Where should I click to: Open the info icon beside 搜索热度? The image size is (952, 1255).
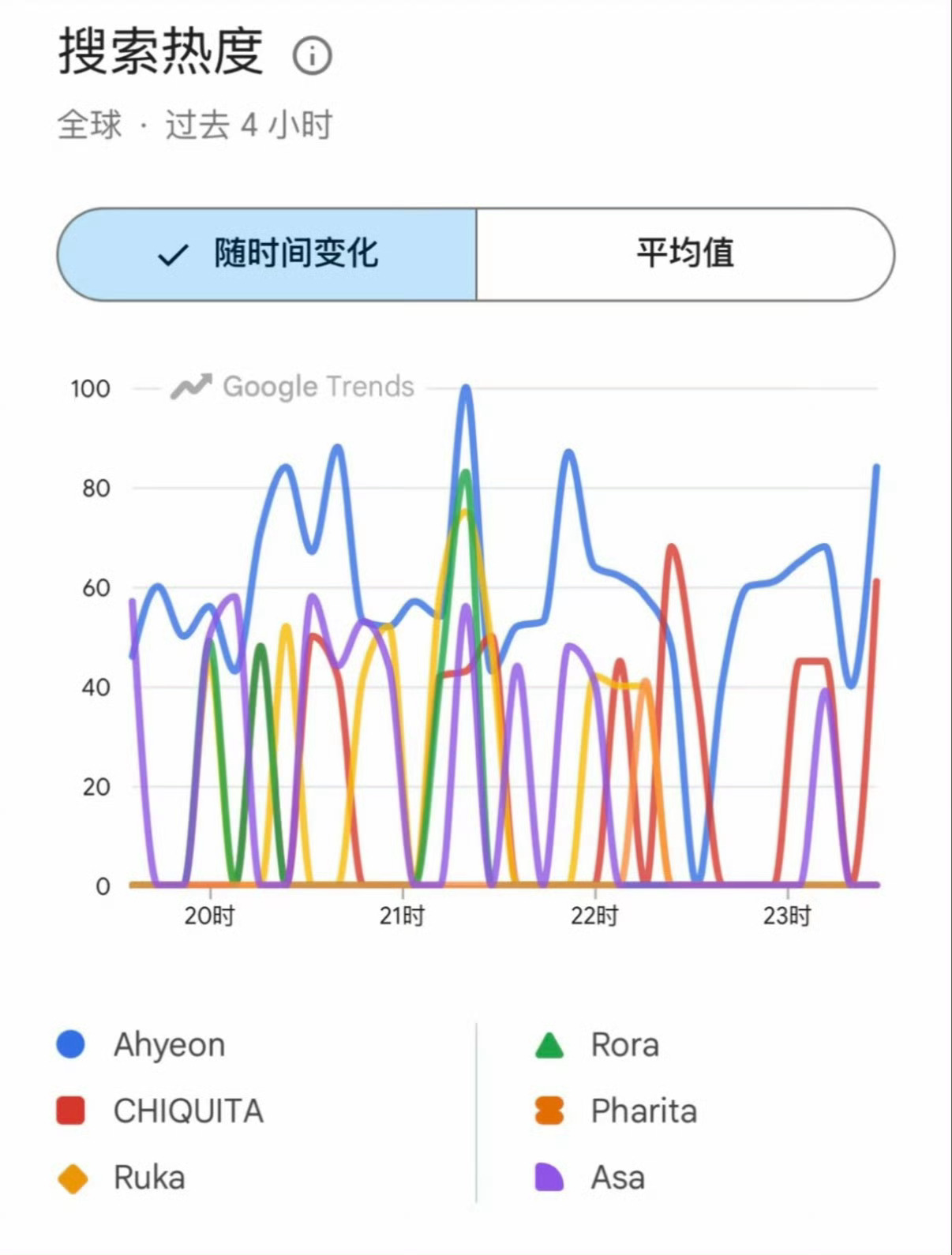312,56
